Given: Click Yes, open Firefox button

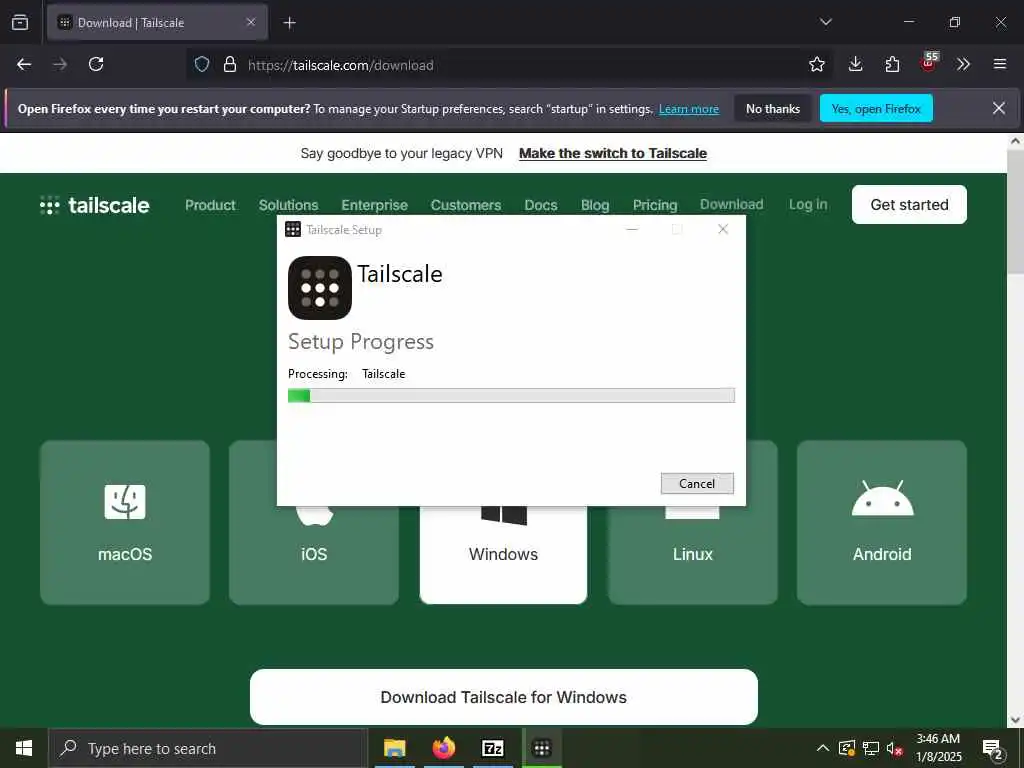Looking at the screenshot, I should click(876, 108).
